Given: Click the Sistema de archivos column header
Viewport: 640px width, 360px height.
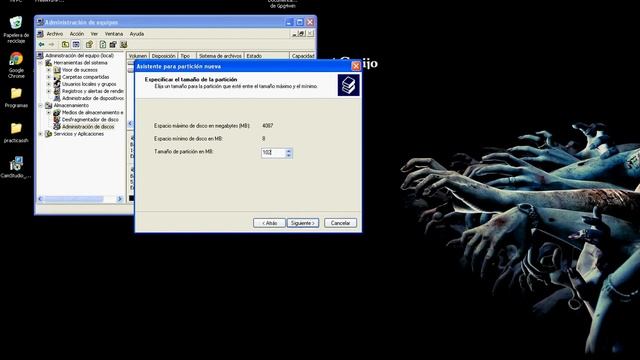Looking at the screenshot, I should [x=220, y=56].
